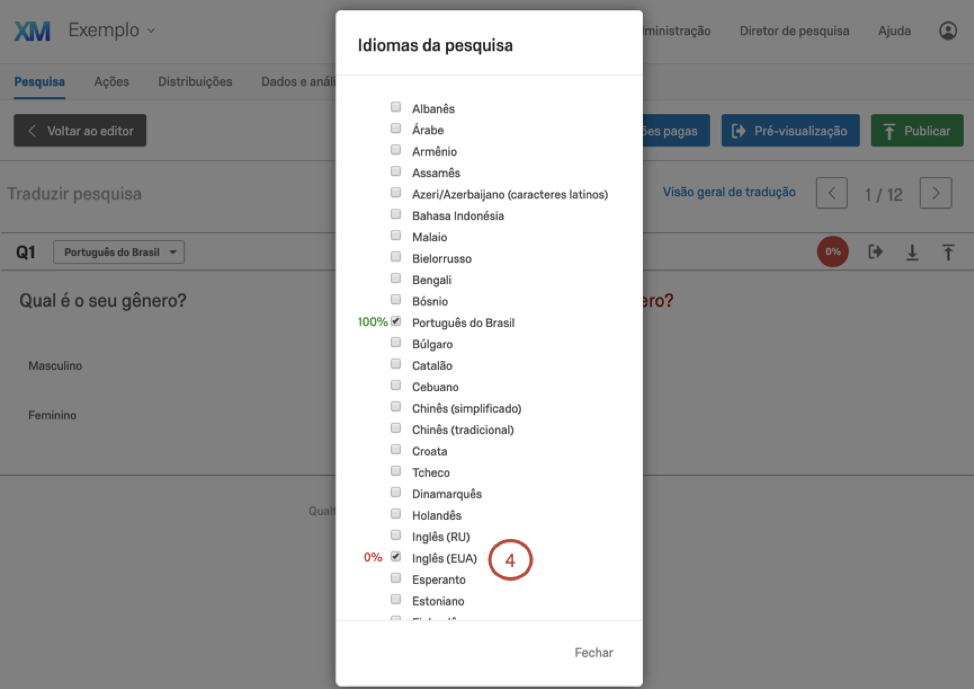
Task: Click Fechar to close the dialog
Action: point(593,652)
